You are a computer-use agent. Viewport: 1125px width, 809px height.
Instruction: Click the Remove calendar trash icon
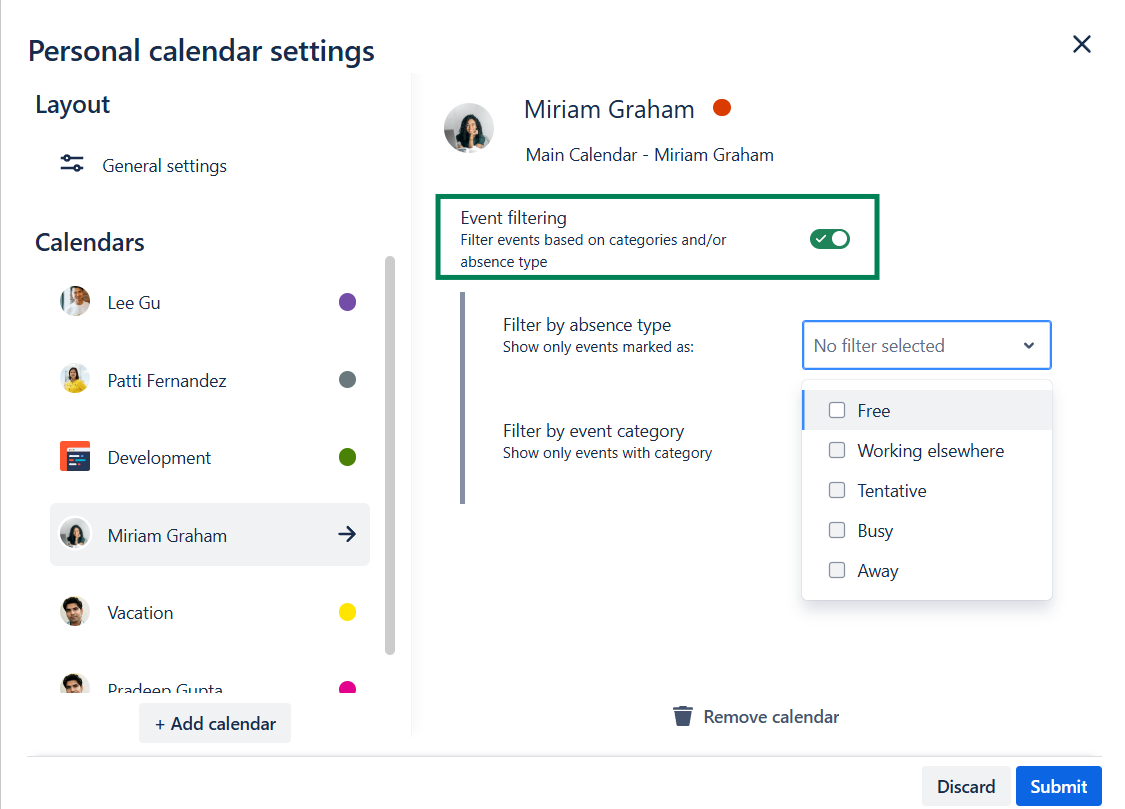pyautogui.click(x=683, y=716)
